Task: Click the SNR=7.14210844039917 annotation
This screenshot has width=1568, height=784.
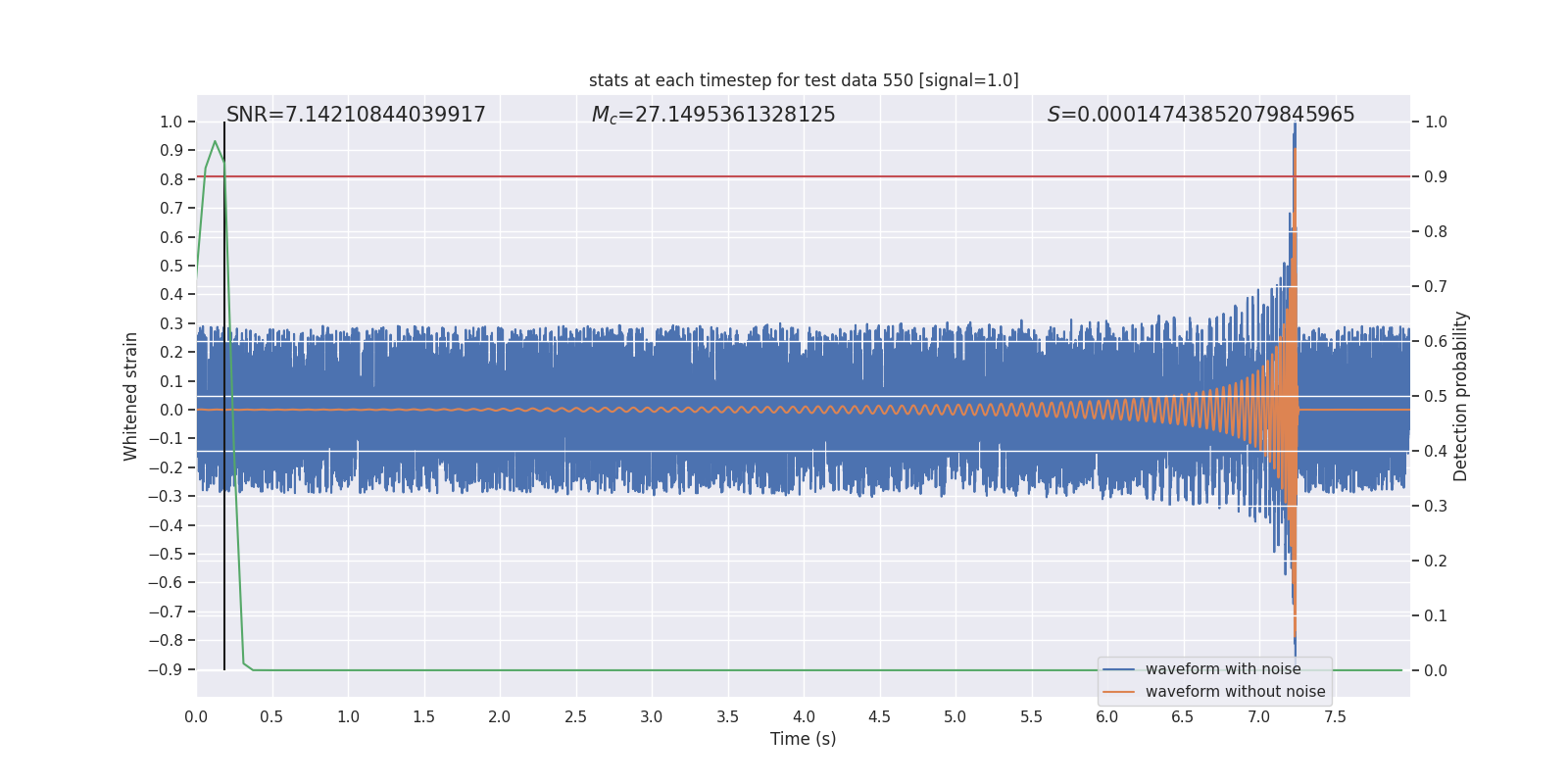Action: tap(356, 115)
